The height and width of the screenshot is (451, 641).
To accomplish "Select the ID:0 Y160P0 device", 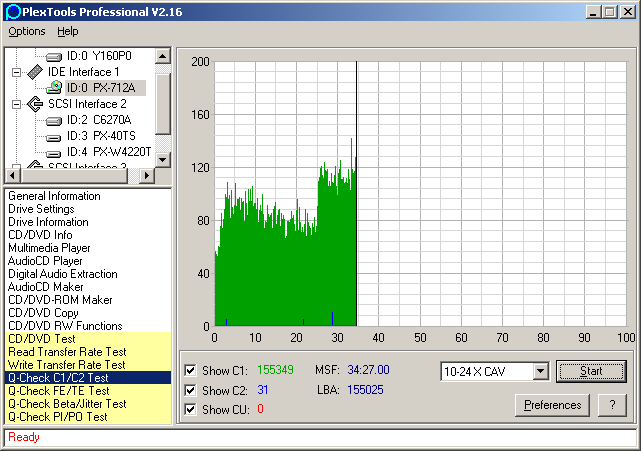I will [x=99, y=56].
